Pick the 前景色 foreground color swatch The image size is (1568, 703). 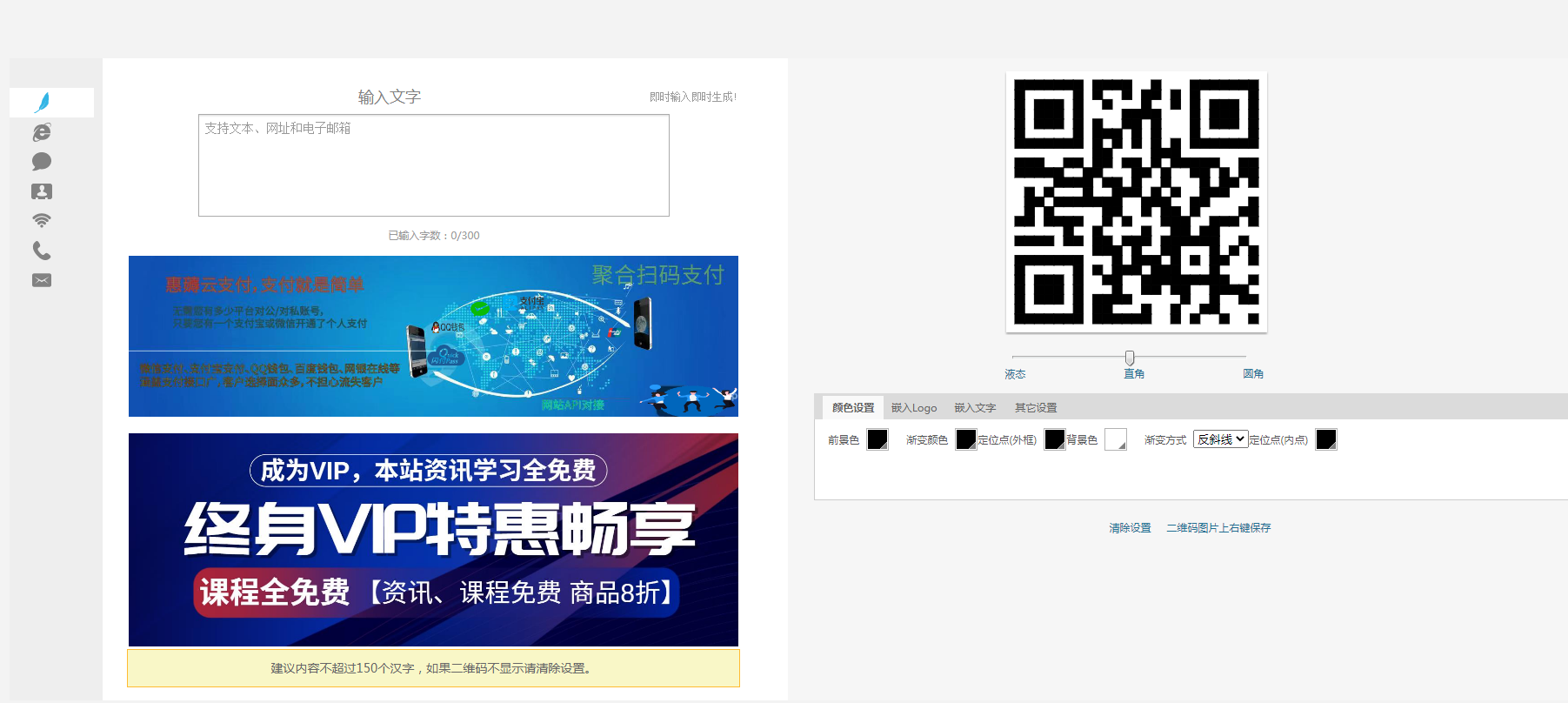877,439
